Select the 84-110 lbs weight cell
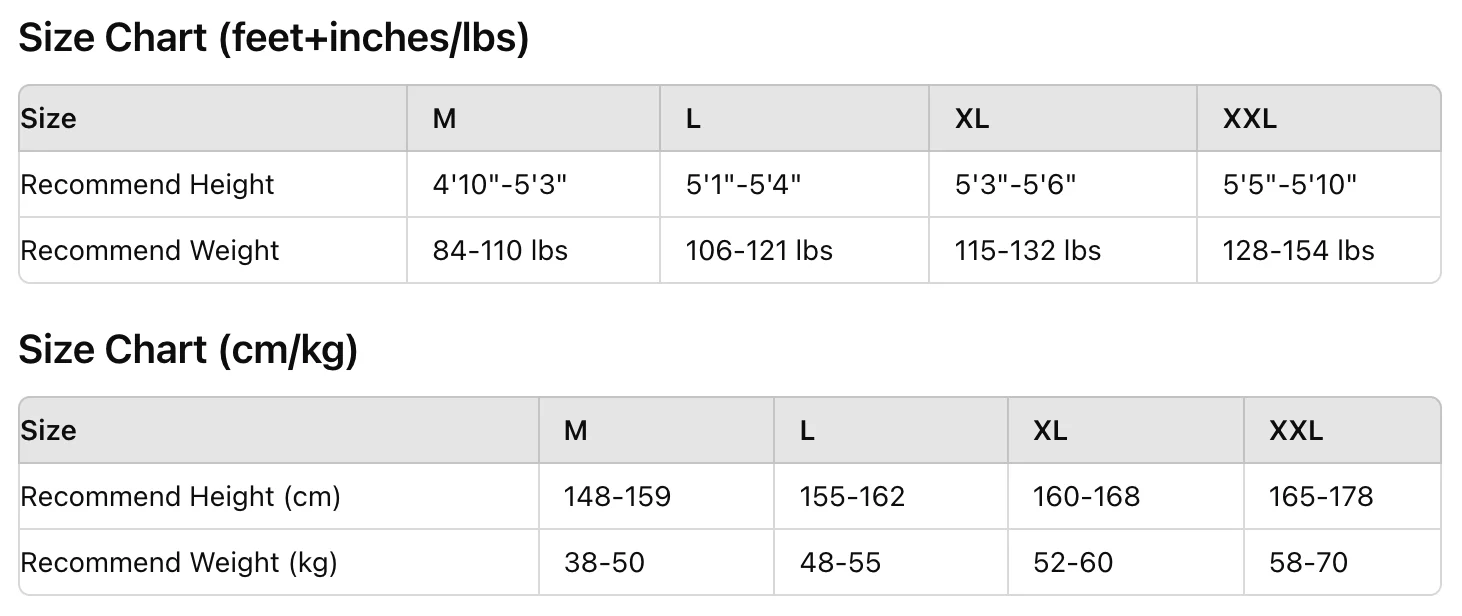Viewport: 1462px width, 616px height. pyautogui.click(x=500, y=250)
